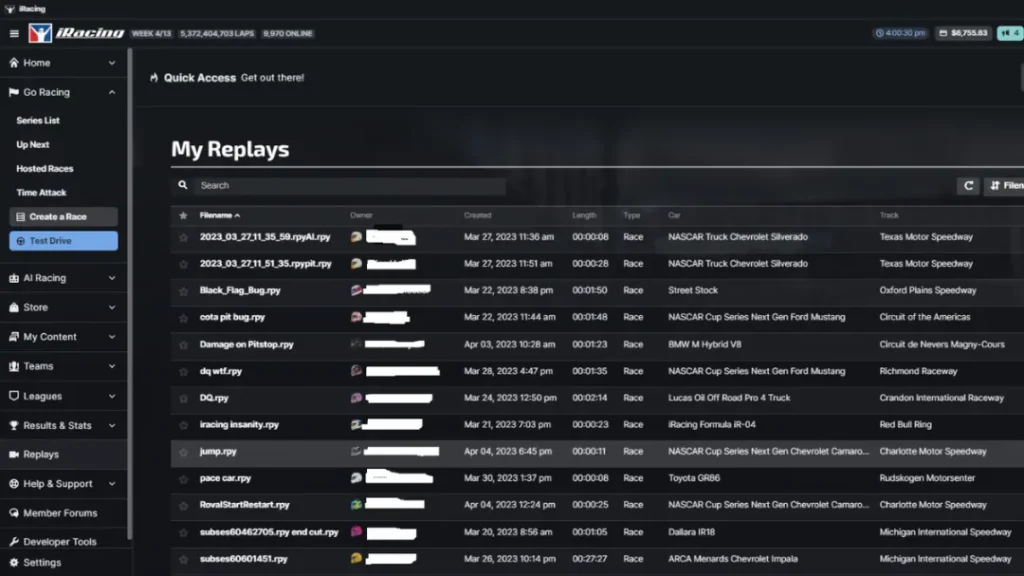Screen dimensions: 1024x576
Task: Favorite the pace car.rpy replay
Action: [x=183, y=479]
